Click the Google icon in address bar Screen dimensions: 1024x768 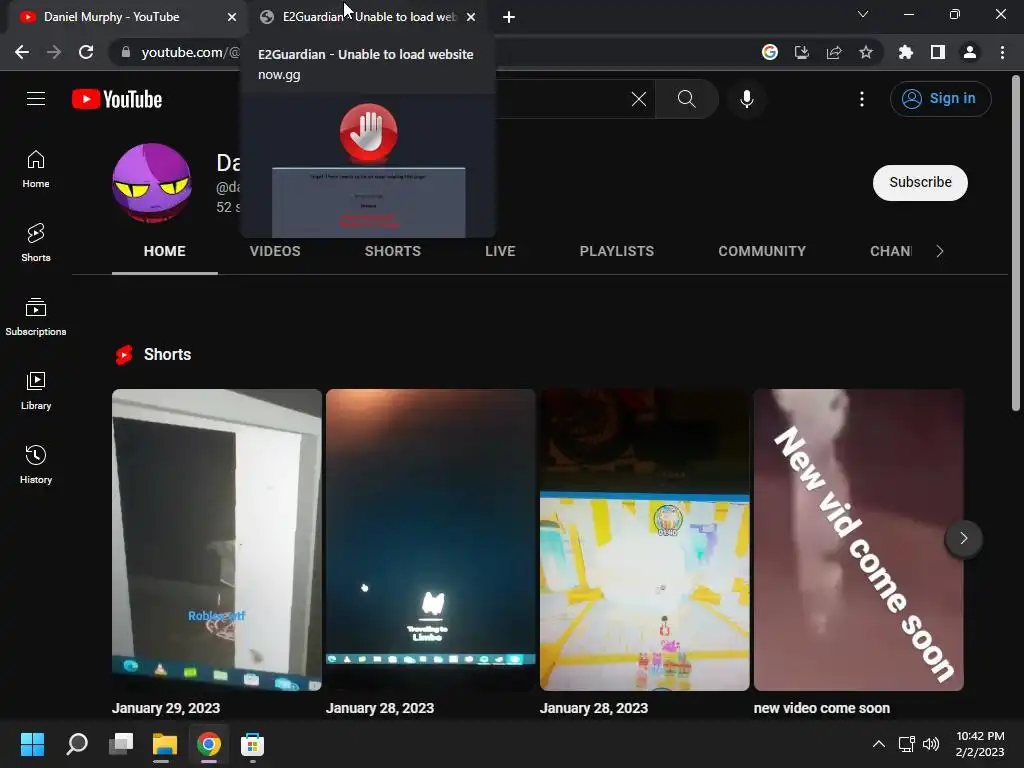[x=770, y=52]
